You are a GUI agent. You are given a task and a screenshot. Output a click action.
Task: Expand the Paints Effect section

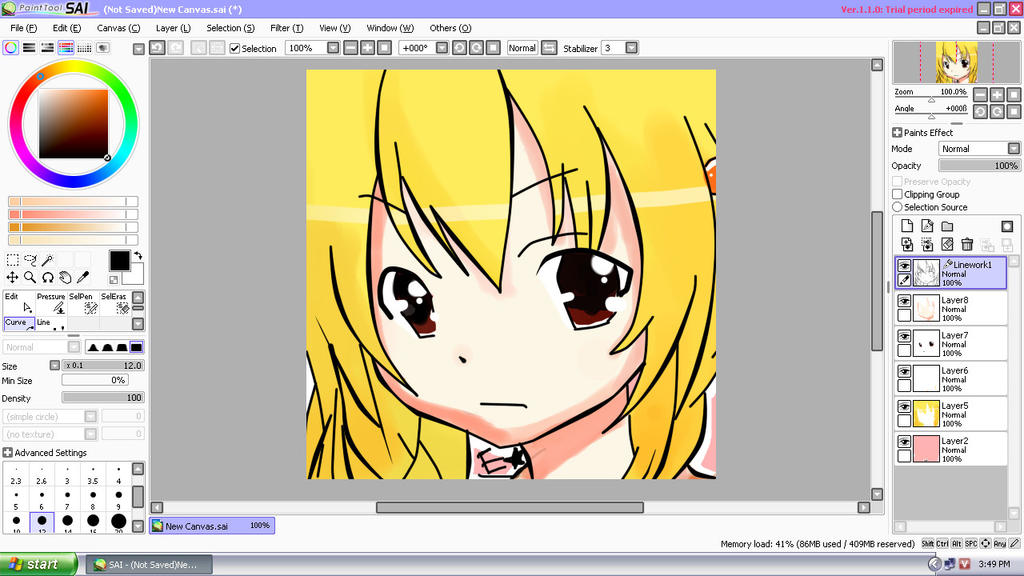tap(897, 133)
